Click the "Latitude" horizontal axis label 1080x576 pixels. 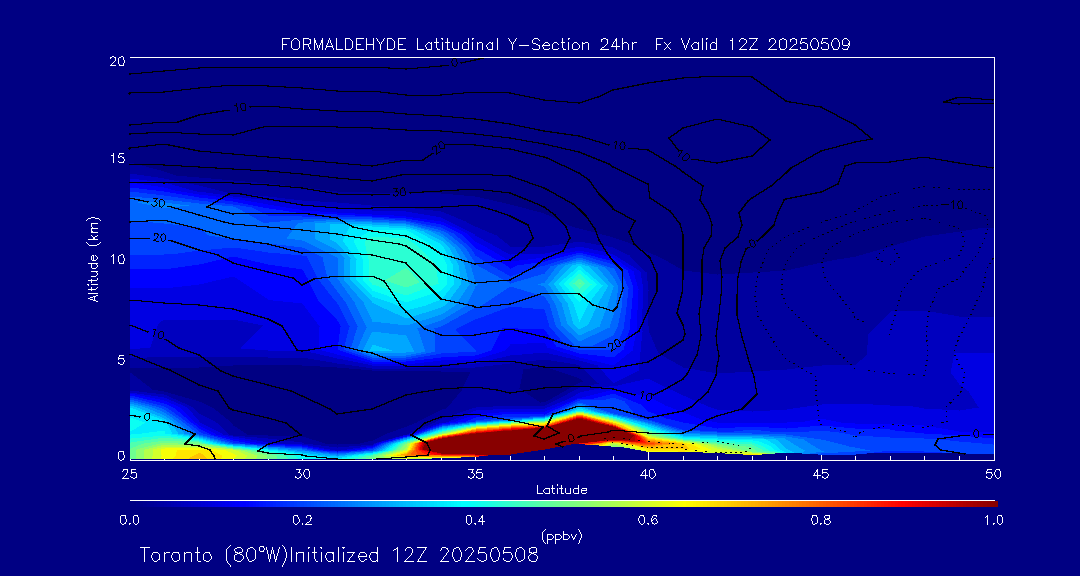point(561,490)
